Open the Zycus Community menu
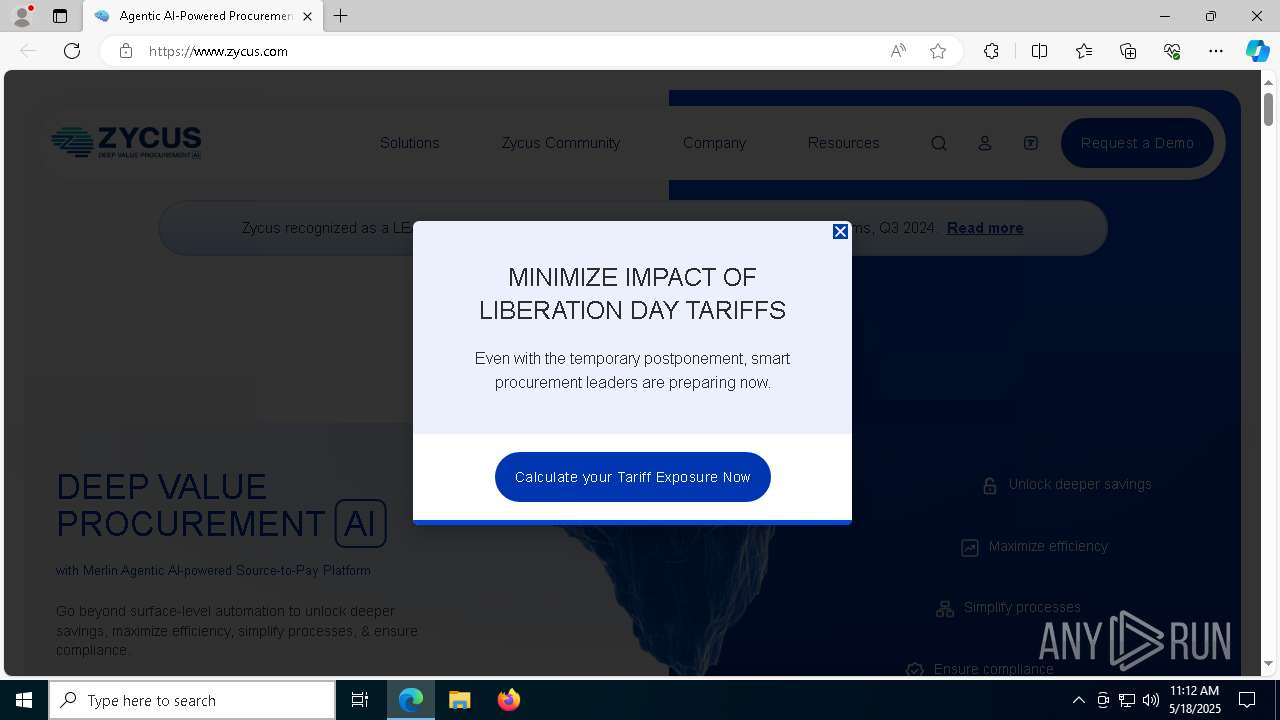Screen dimensions: 1280x720 561,143
